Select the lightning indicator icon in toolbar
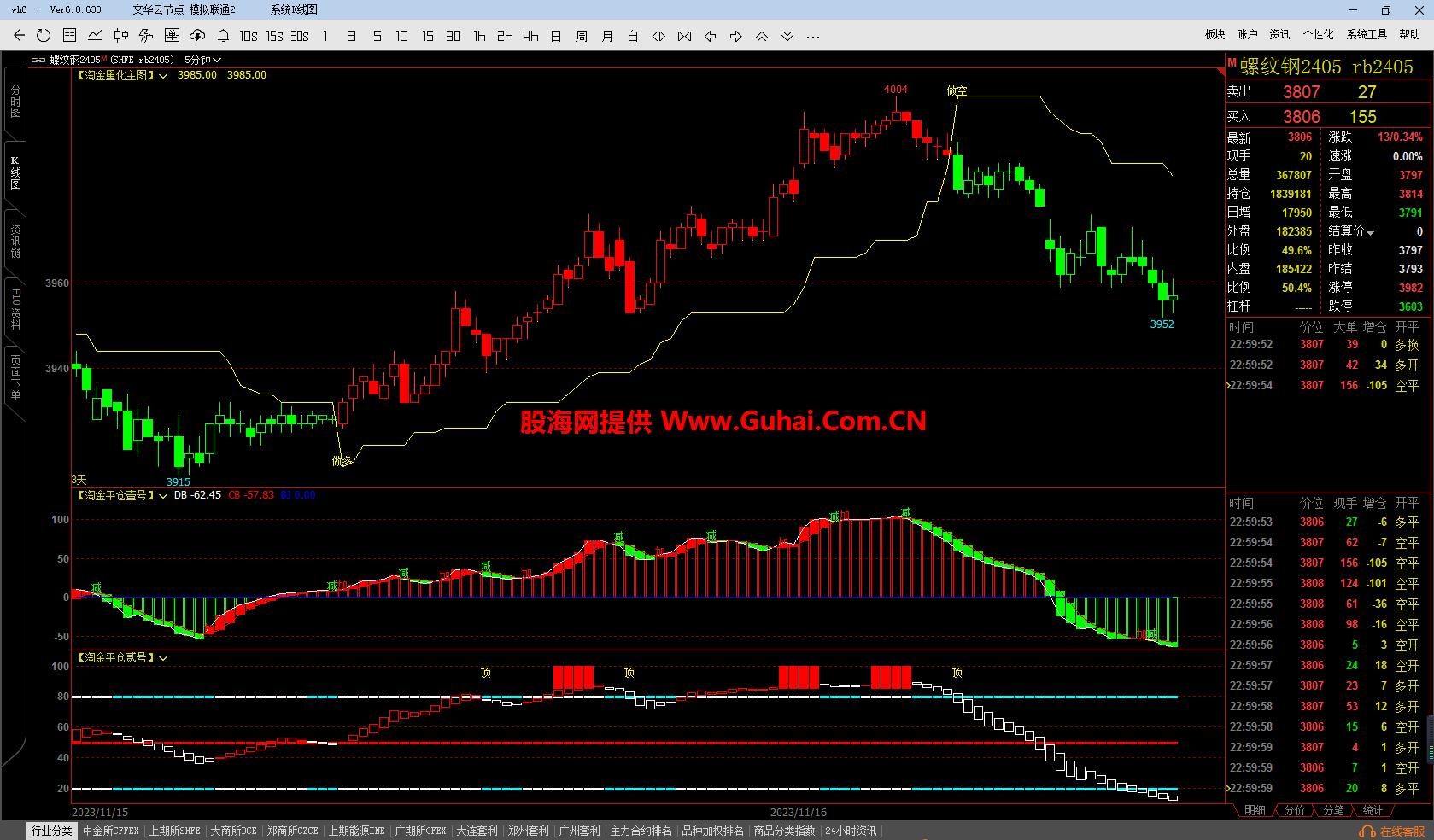This screenshot has height=840, width=1434. click(x=145, y=36)
